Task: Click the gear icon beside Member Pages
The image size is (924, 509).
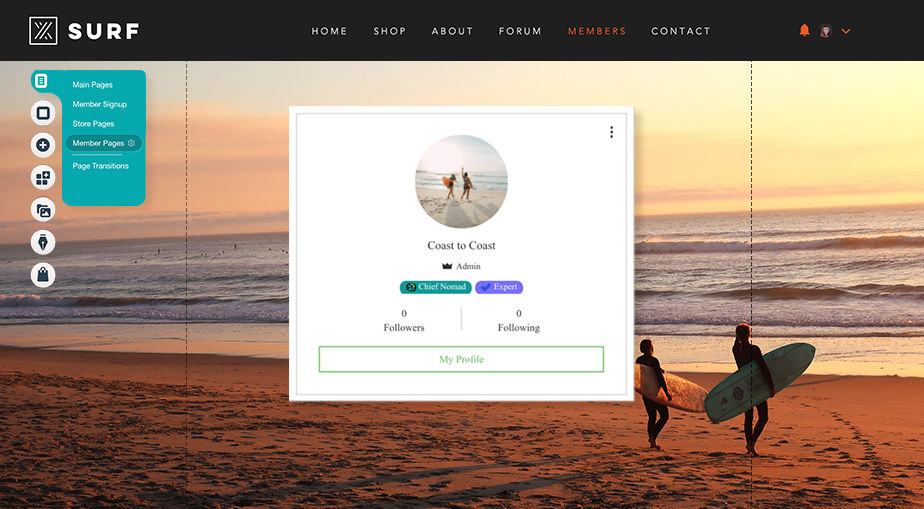Action: point(131,143)
